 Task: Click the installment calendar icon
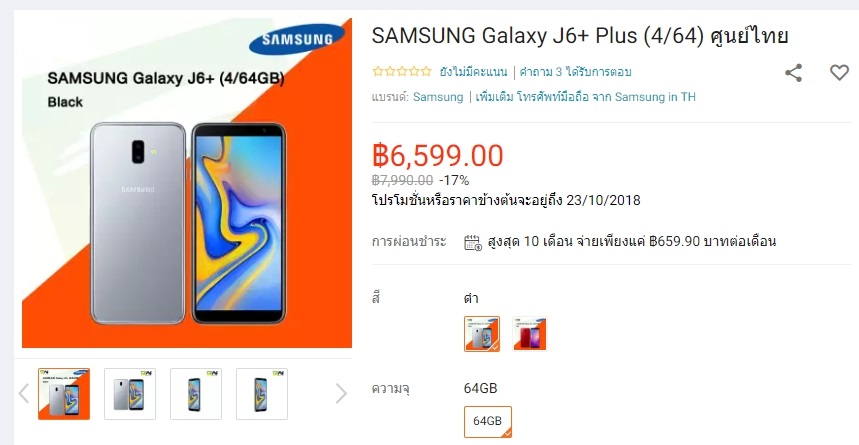click(473, 242)
